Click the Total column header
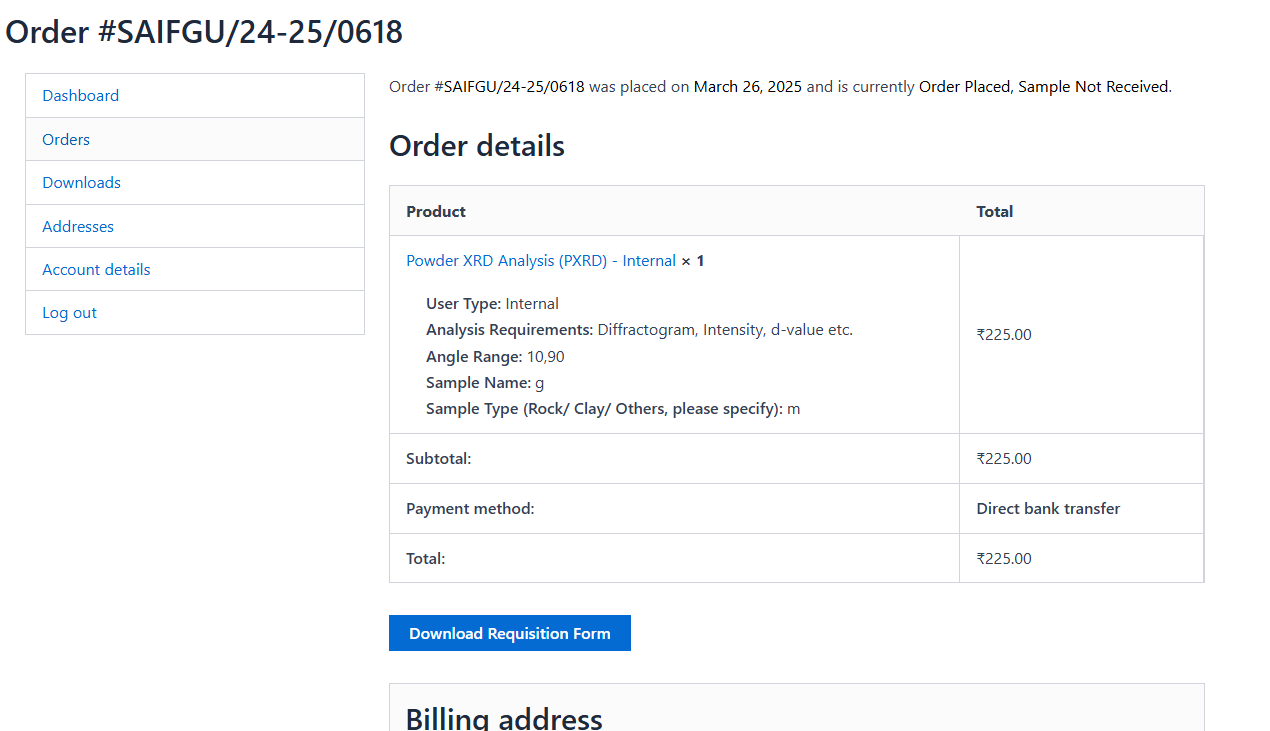 click(x=994, y=212)
